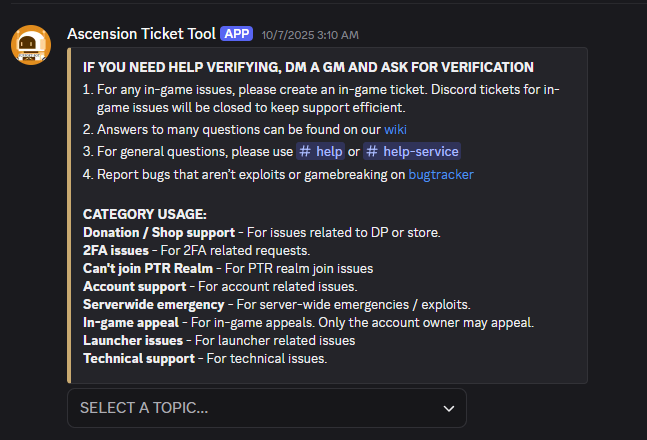647x440 pixels.
Task: Click the chevron arrow on the topic selector
Action: 448,408
